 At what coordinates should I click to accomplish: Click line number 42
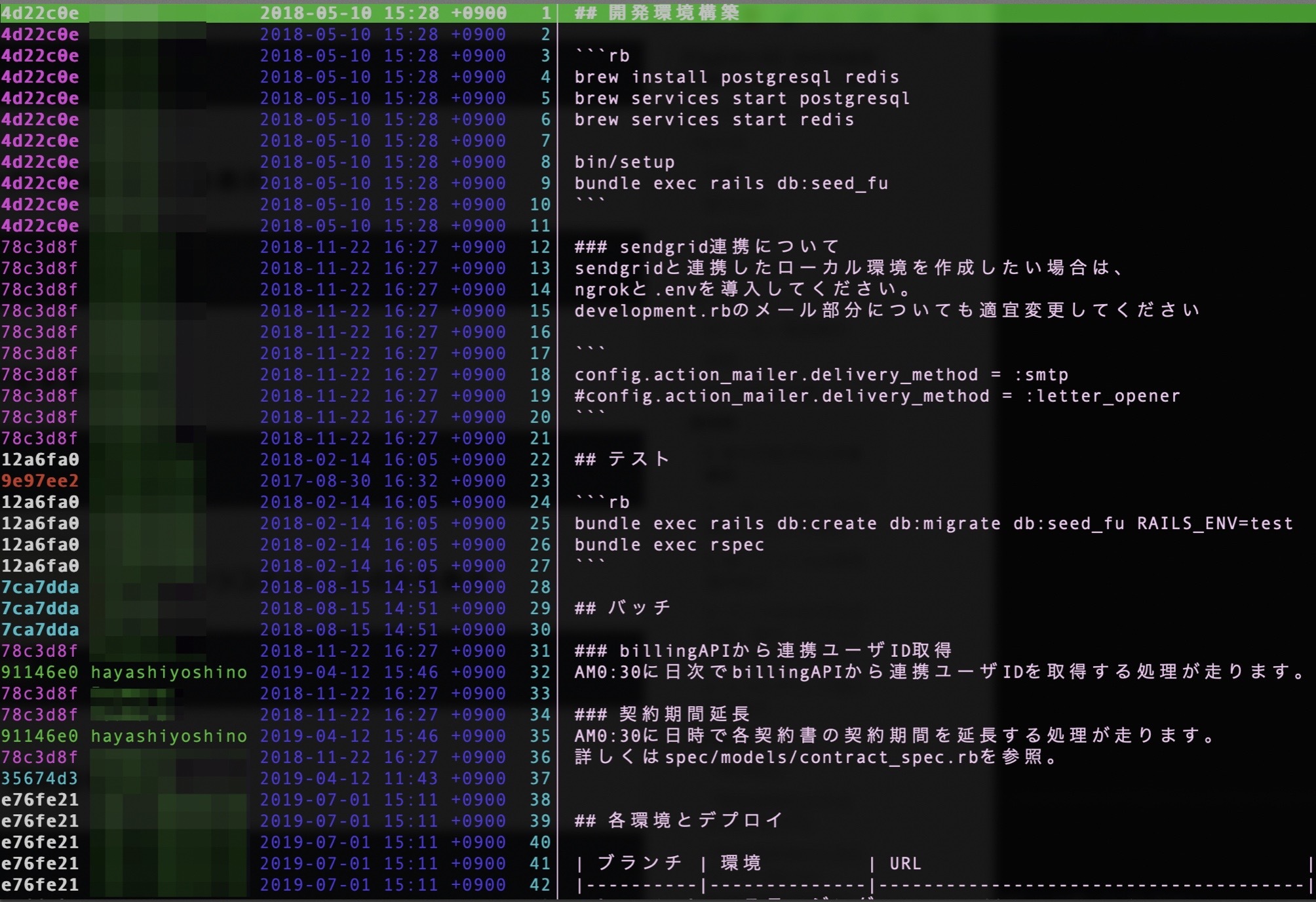(540, 885)
